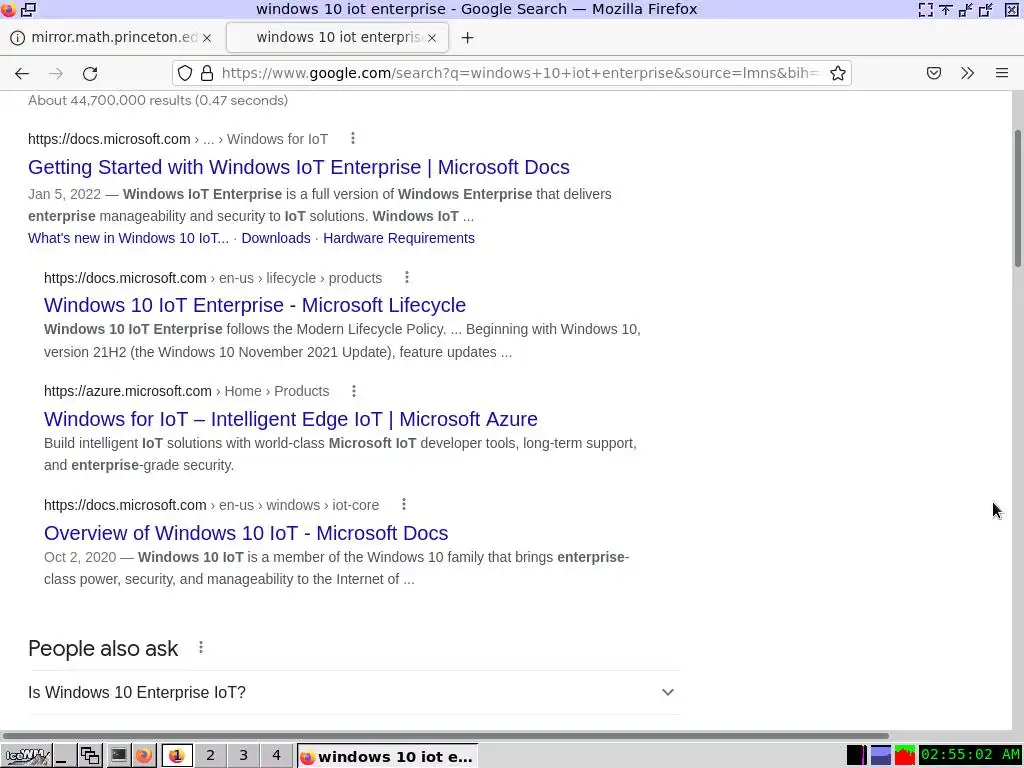Open a new tab with plus button

click(x=467, y=38)
